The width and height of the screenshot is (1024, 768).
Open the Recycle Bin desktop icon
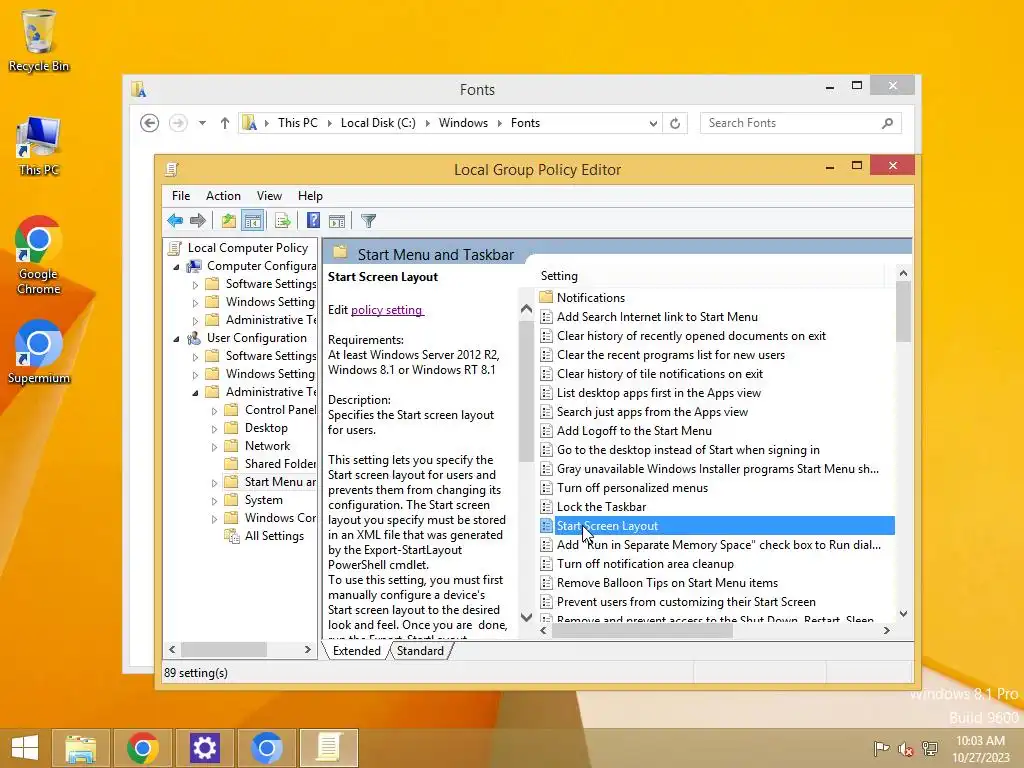tap(39, 40)
